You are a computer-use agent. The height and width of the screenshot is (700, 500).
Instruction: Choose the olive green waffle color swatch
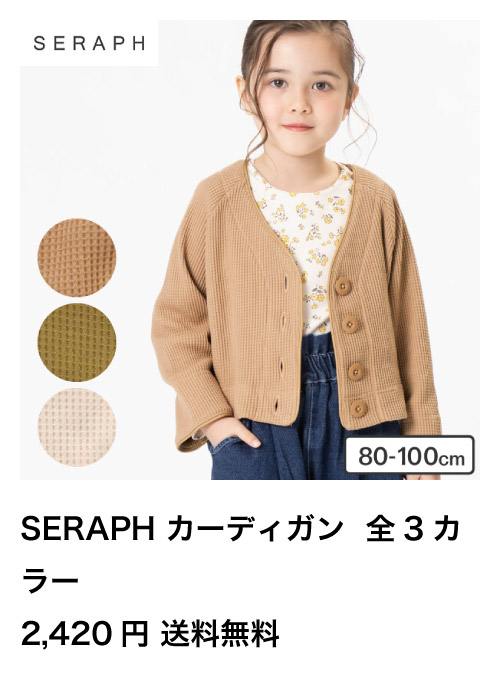tap(77, 342)
